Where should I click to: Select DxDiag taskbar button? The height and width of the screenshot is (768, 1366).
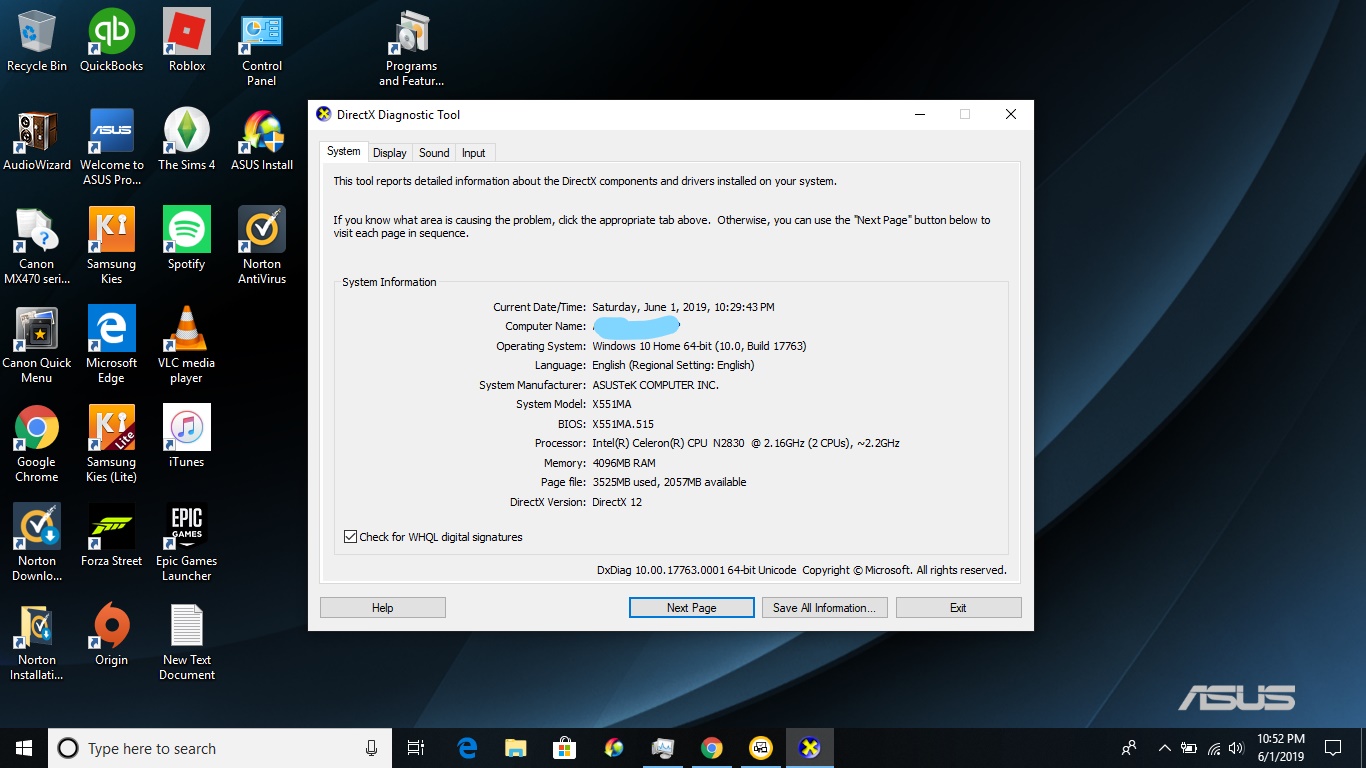(810, 748)
